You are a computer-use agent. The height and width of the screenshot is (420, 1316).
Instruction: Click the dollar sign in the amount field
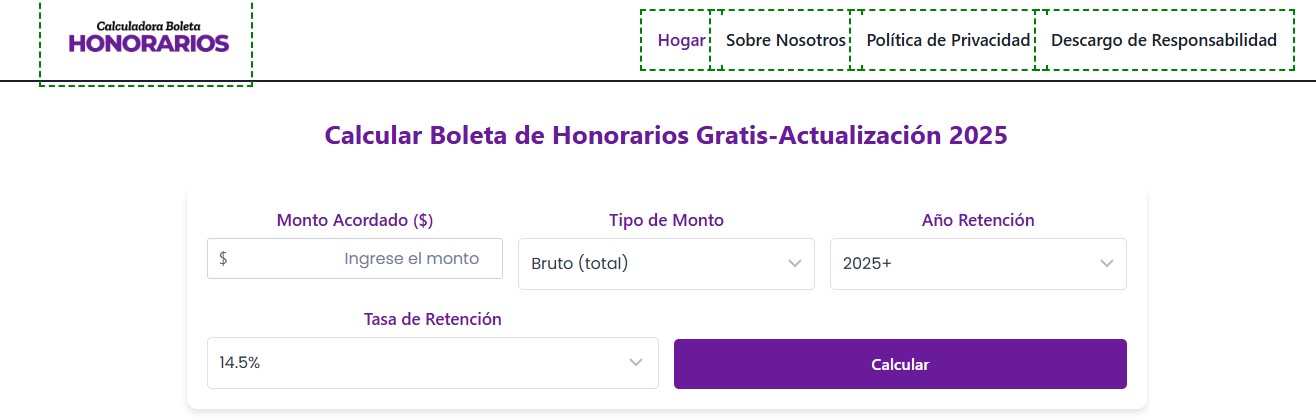[223, 258]
